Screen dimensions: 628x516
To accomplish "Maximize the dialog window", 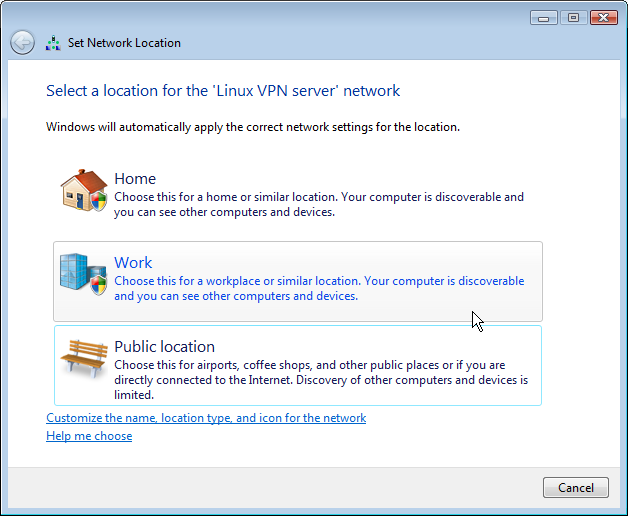I will tap(574, 18).
